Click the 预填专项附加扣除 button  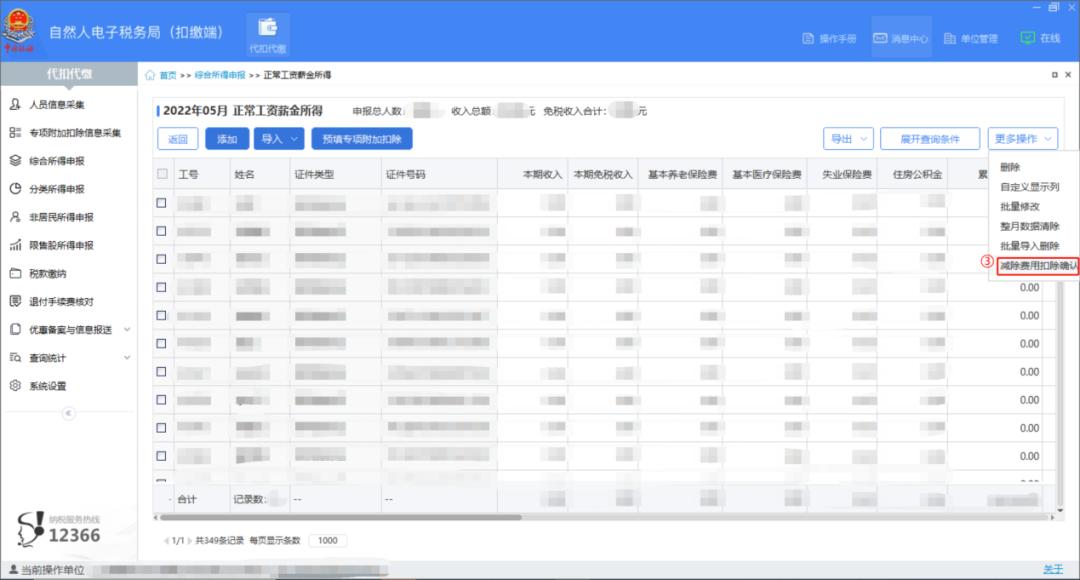click(362, 139)
